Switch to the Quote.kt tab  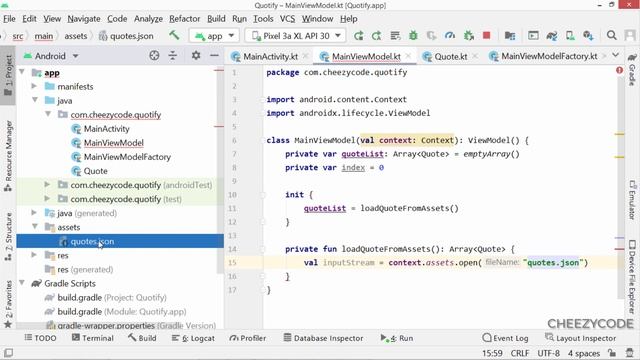pos(450,56)
